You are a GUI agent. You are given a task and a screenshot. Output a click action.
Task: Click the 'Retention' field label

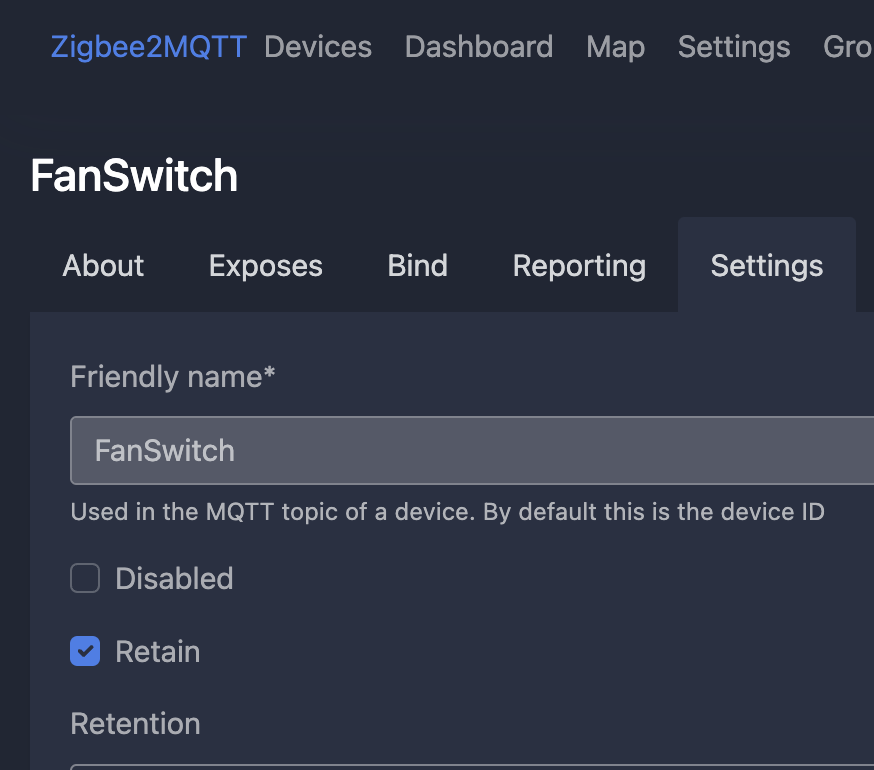pos(135,723)
